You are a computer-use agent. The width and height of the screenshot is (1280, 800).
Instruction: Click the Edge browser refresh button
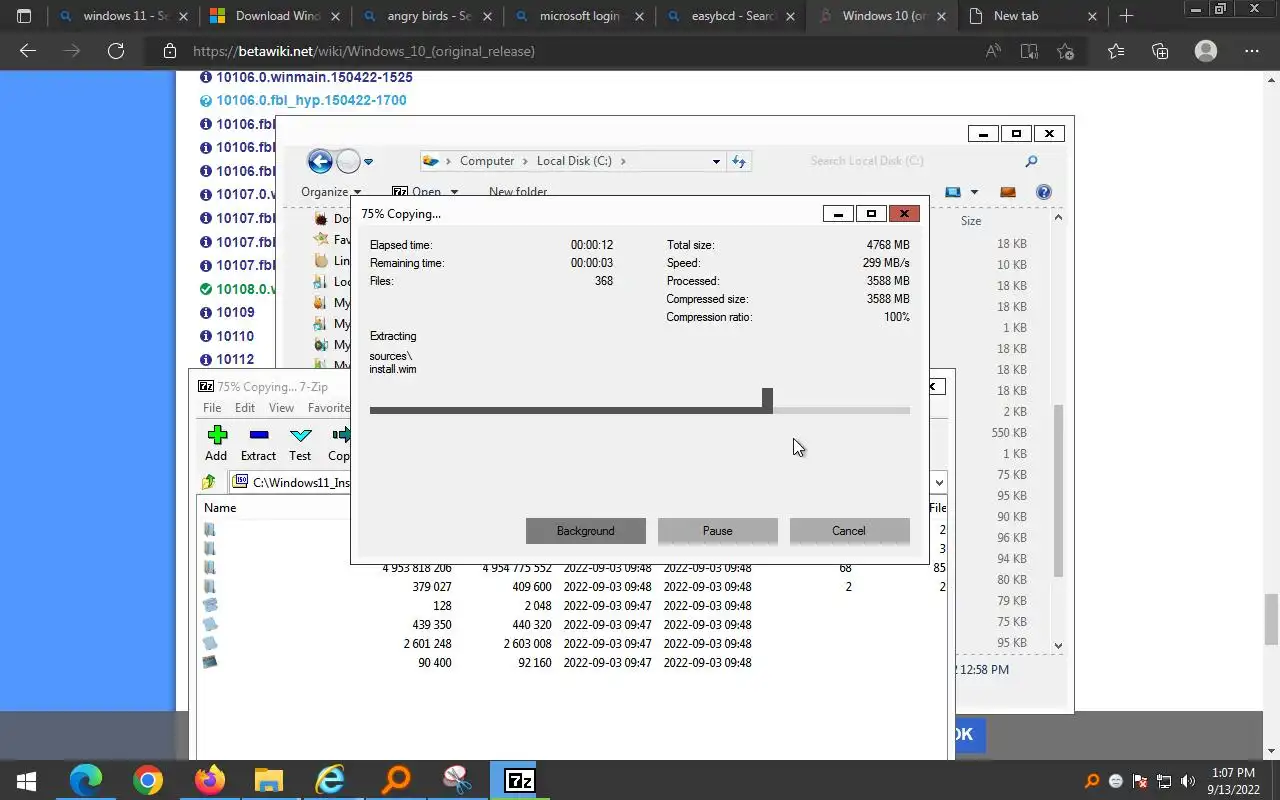pos(115,51)
